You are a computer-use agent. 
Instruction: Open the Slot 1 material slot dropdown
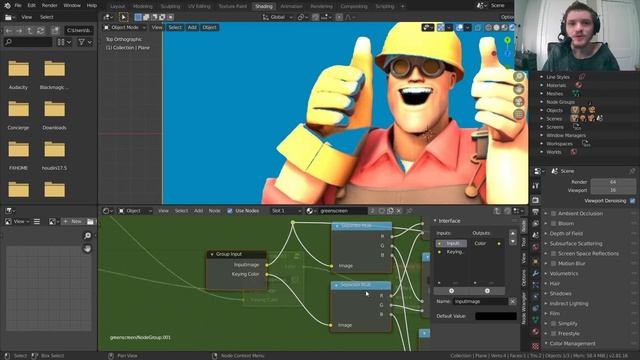pyautogui.click(x=286, y=211)
